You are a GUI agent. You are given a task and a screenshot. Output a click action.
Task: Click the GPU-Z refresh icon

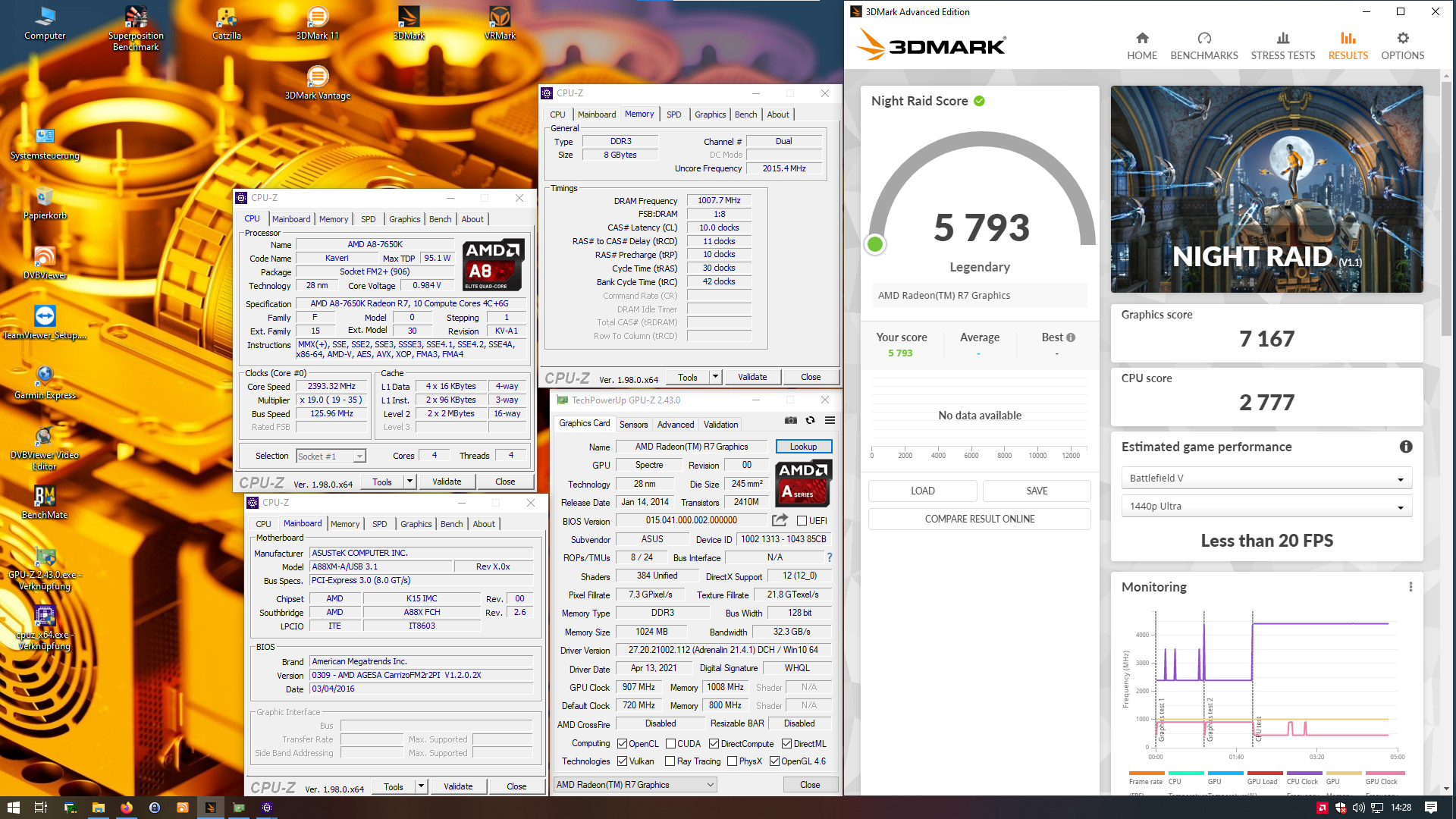[x=810, y=420]
